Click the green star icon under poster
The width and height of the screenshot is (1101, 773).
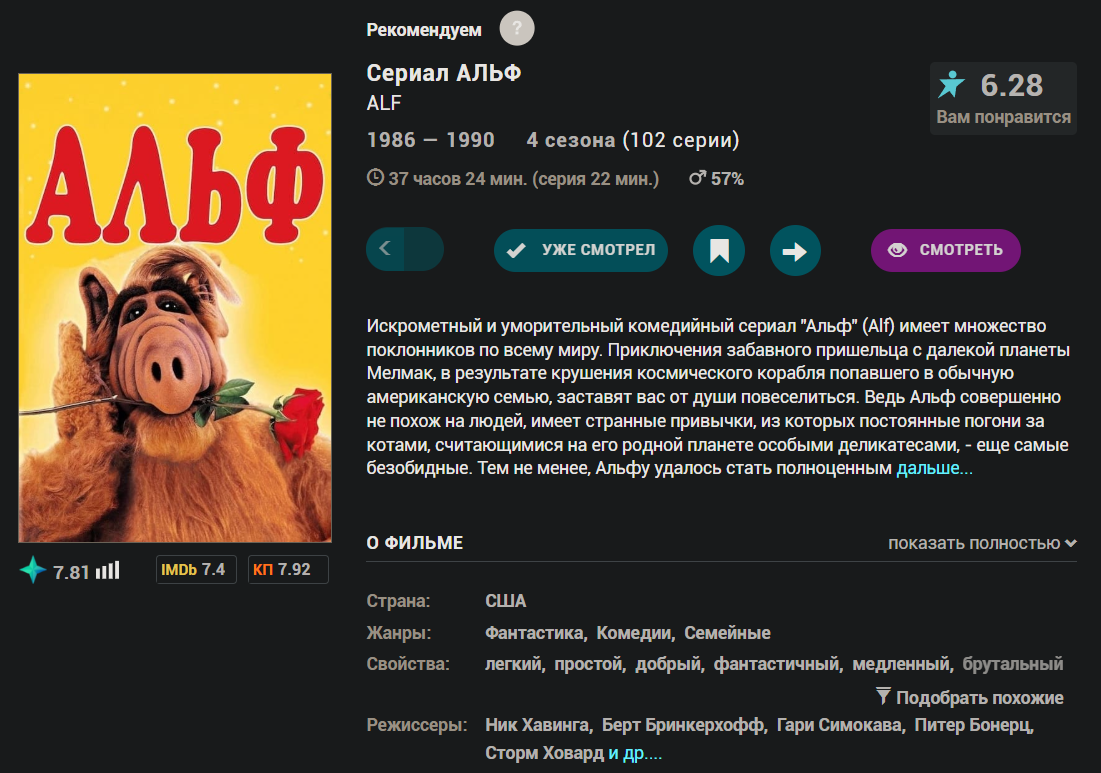(x=33, y=571)
